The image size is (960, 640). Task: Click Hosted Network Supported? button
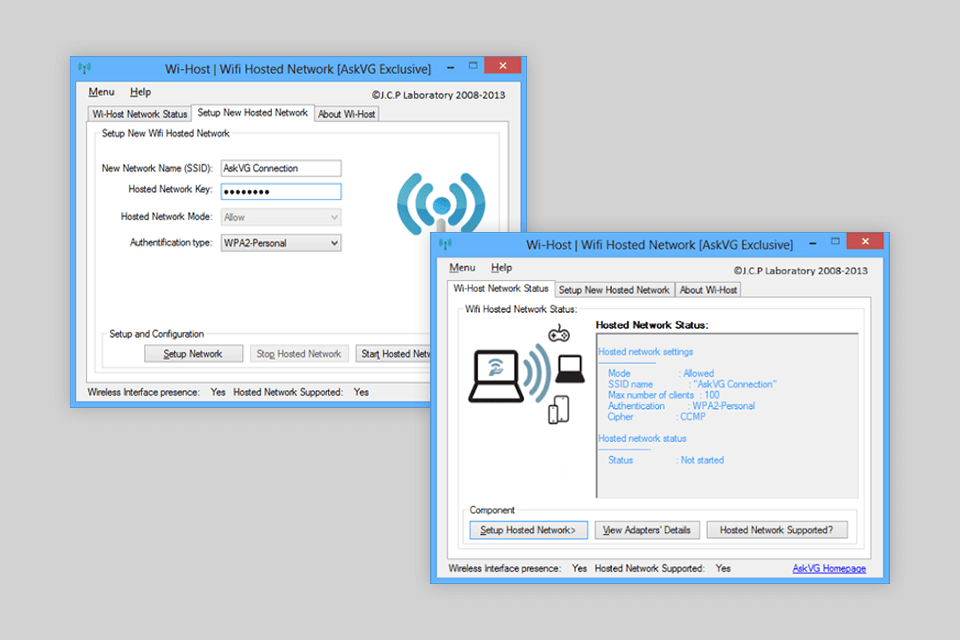click(777, 530)
